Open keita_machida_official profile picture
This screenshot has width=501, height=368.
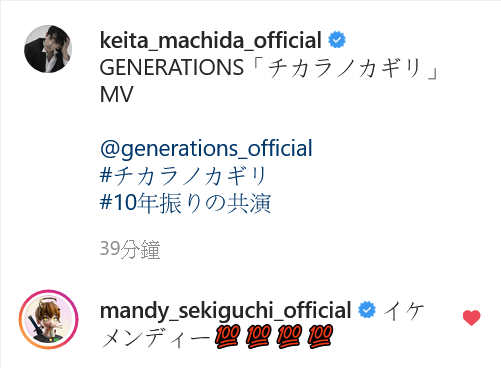click(48, 49)
